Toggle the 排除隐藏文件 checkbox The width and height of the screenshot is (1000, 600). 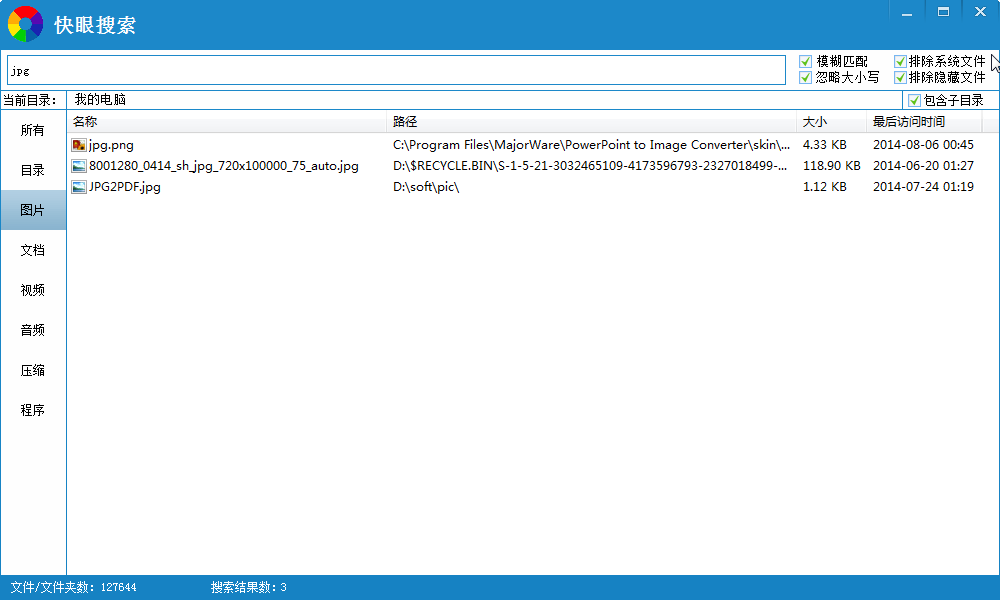coord(900,77)
